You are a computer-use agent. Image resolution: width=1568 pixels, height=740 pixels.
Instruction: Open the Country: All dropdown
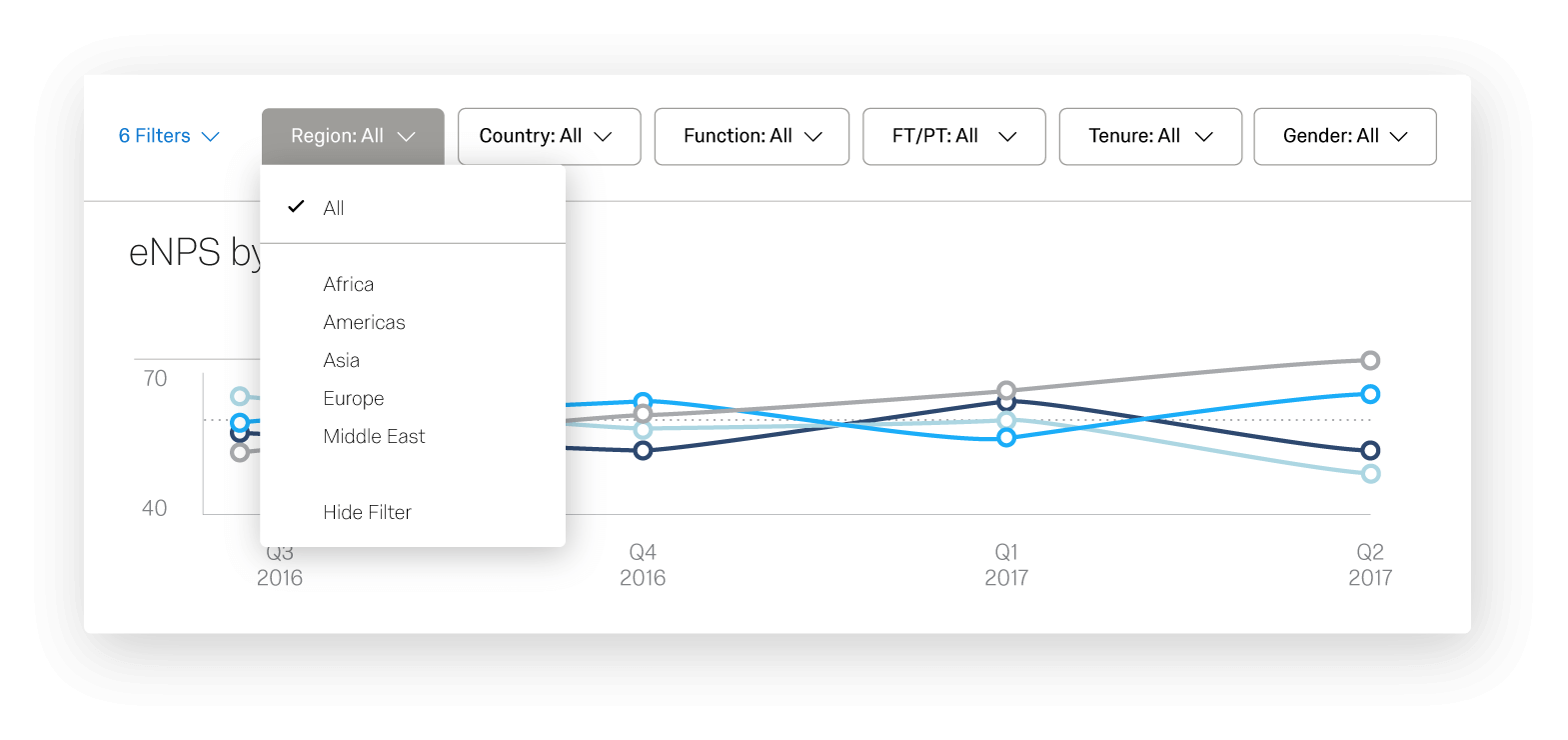pos(549,136)
